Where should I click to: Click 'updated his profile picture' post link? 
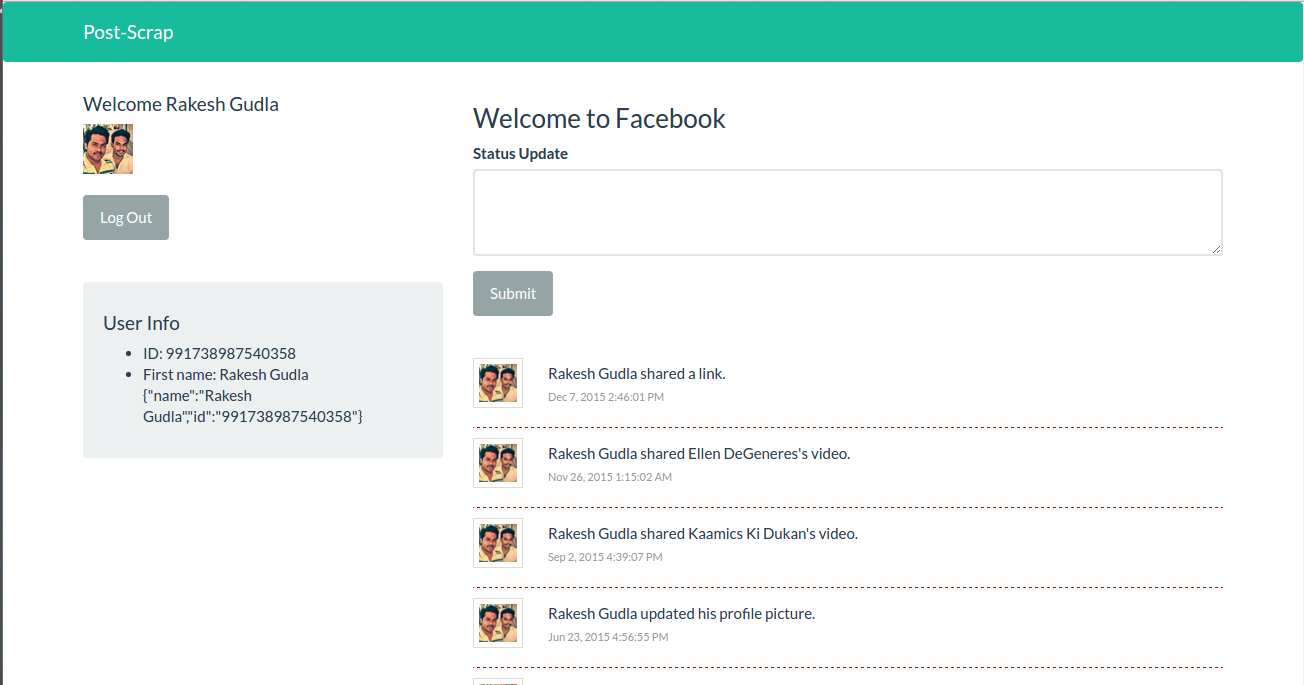[727, 613]
